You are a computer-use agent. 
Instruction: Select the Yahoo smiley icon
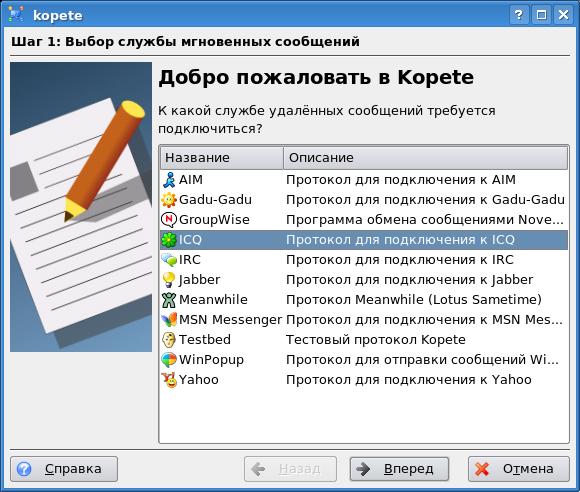tap(169, 380)
